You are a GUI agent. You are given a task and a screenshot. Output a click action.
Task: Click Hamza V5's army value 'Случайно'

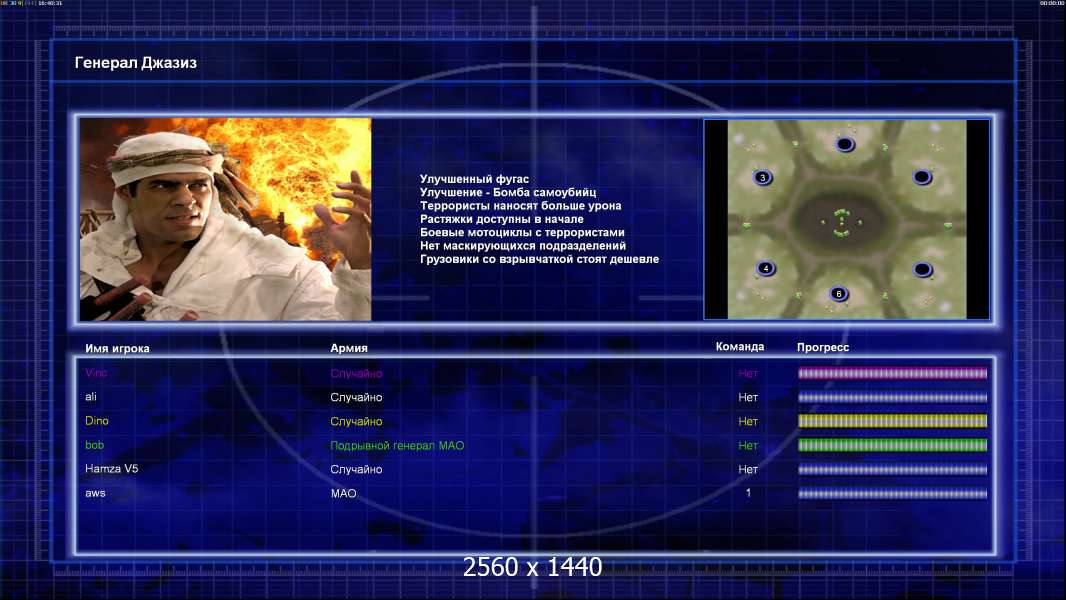click(356, 470)
